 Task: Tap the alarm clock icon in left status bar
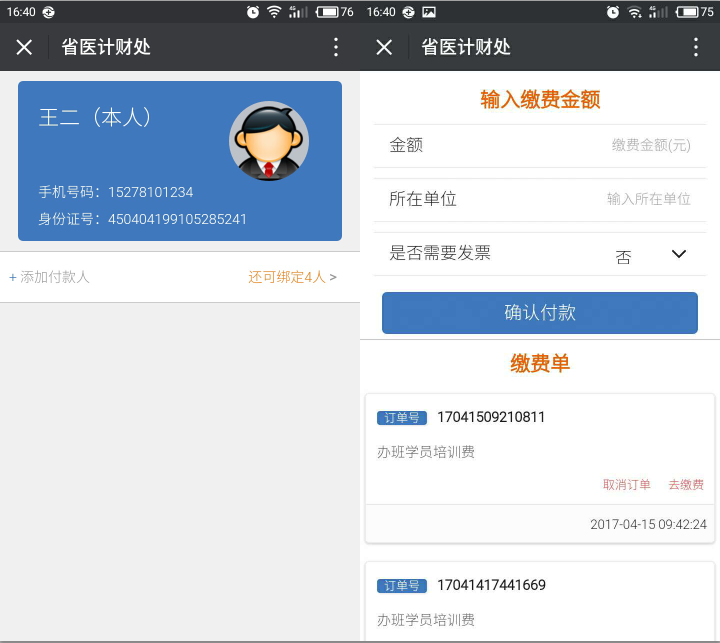(253, 12)
